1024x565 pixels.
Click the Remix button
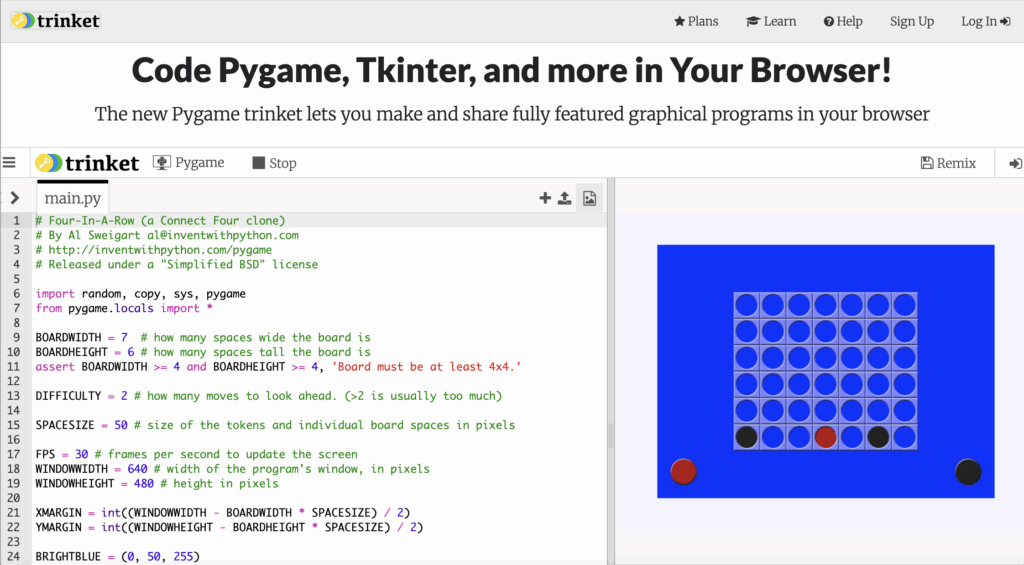click(x=948, y=163)
